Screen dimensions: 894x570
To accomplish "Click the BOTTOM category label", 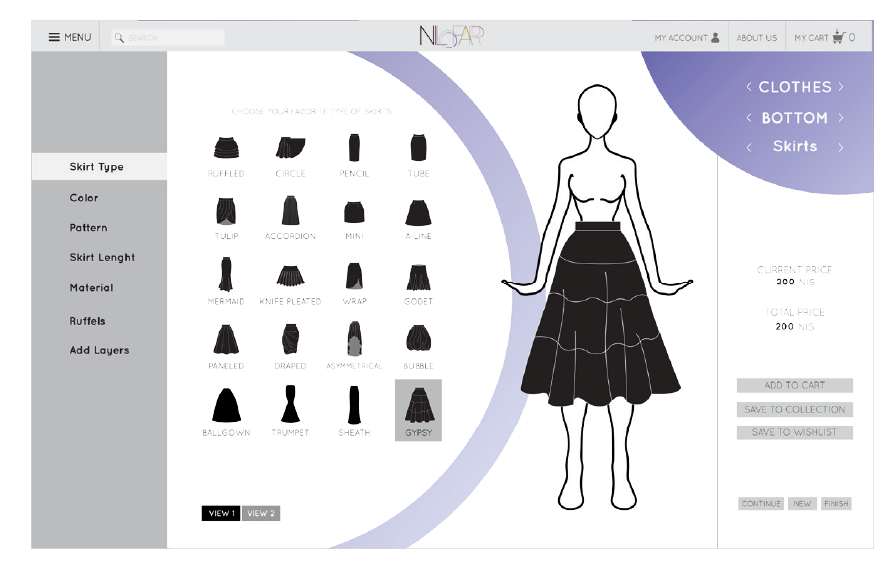I will point(795,118).
